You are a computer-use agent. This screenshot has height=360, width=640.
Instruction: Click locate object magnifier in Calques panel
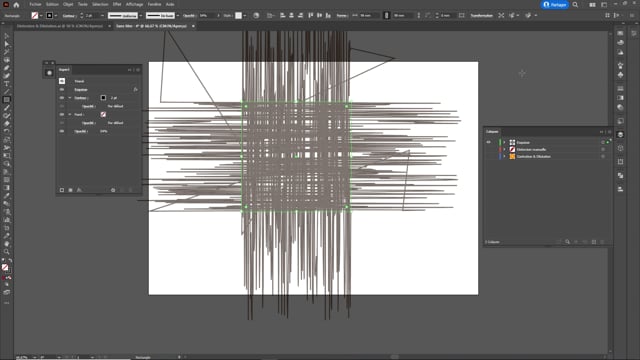point(567,242)
